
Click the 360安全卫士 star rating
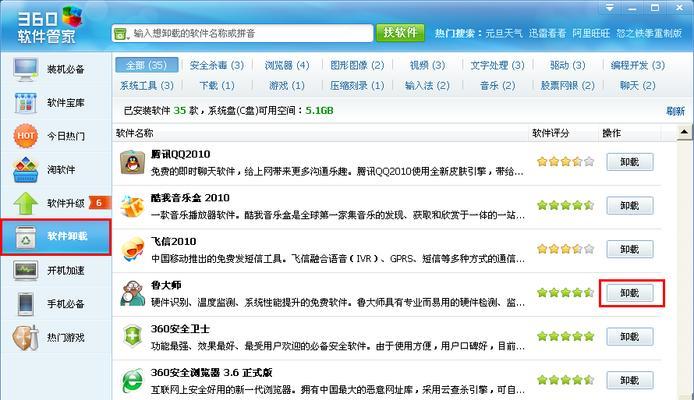click(565, 336)
